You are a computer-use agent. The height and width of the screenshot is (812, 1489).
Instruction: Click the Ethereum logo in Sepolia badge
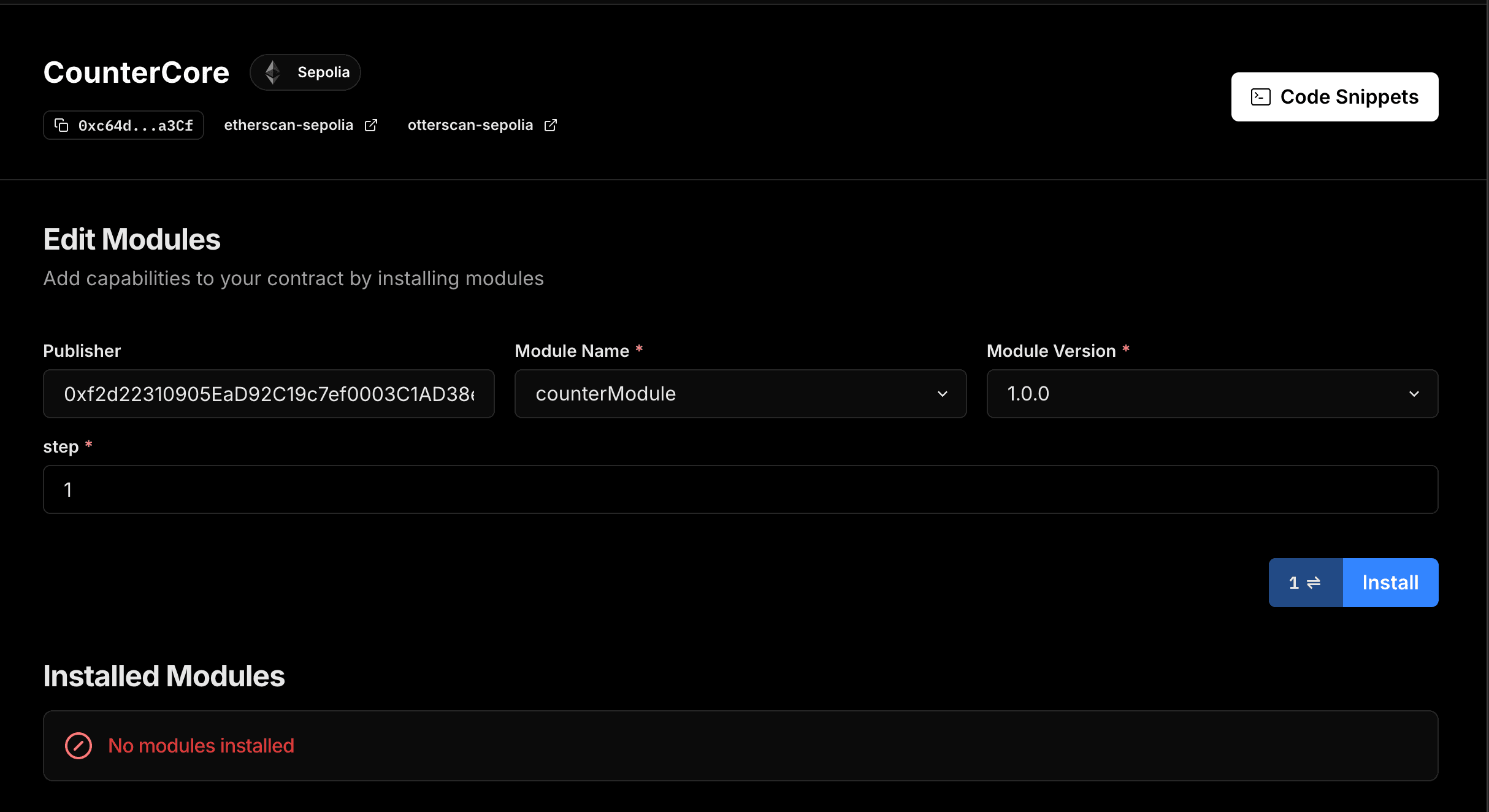[x=273, y=72]
